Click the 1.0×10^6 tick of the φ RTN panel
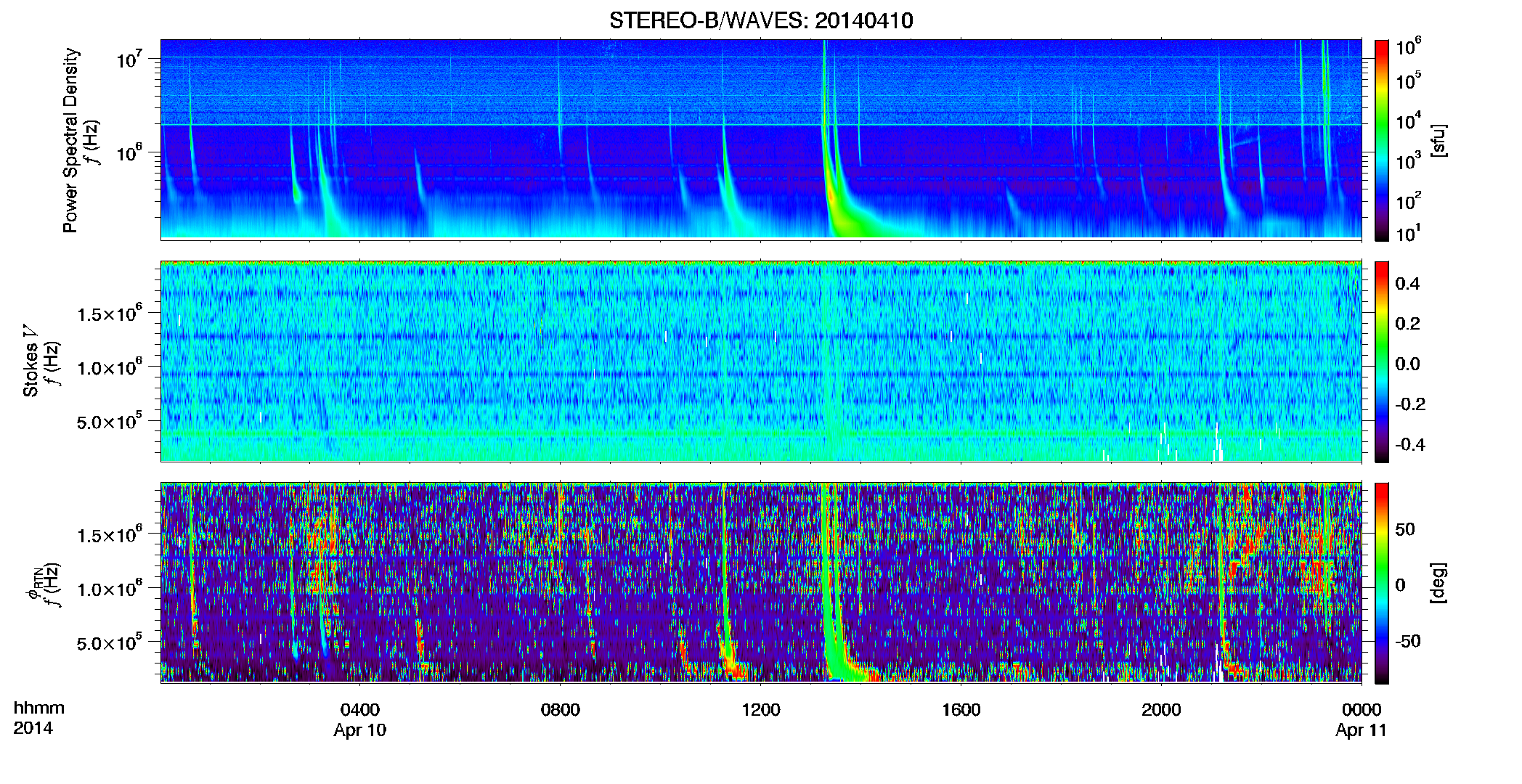The width and height of the screenshot is (1522, 784). (x=110, y=589)
